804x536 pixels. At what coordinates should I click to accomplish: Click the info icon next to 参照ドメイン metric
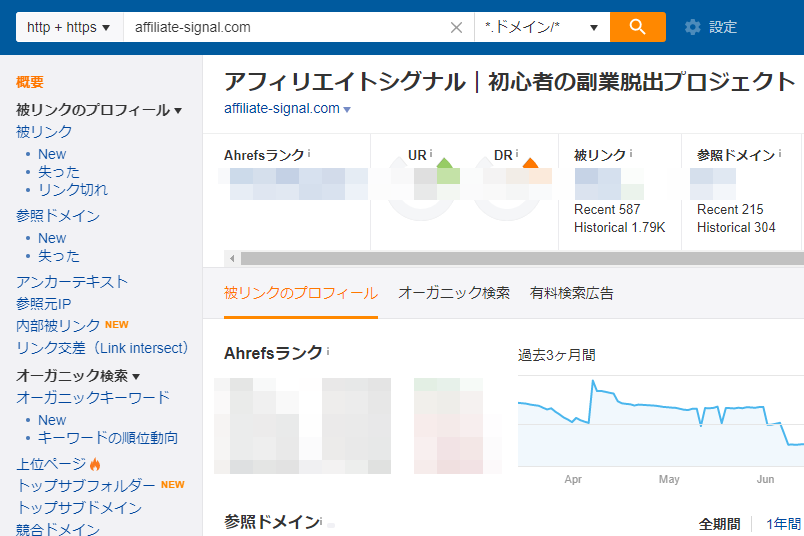(780, 153)
